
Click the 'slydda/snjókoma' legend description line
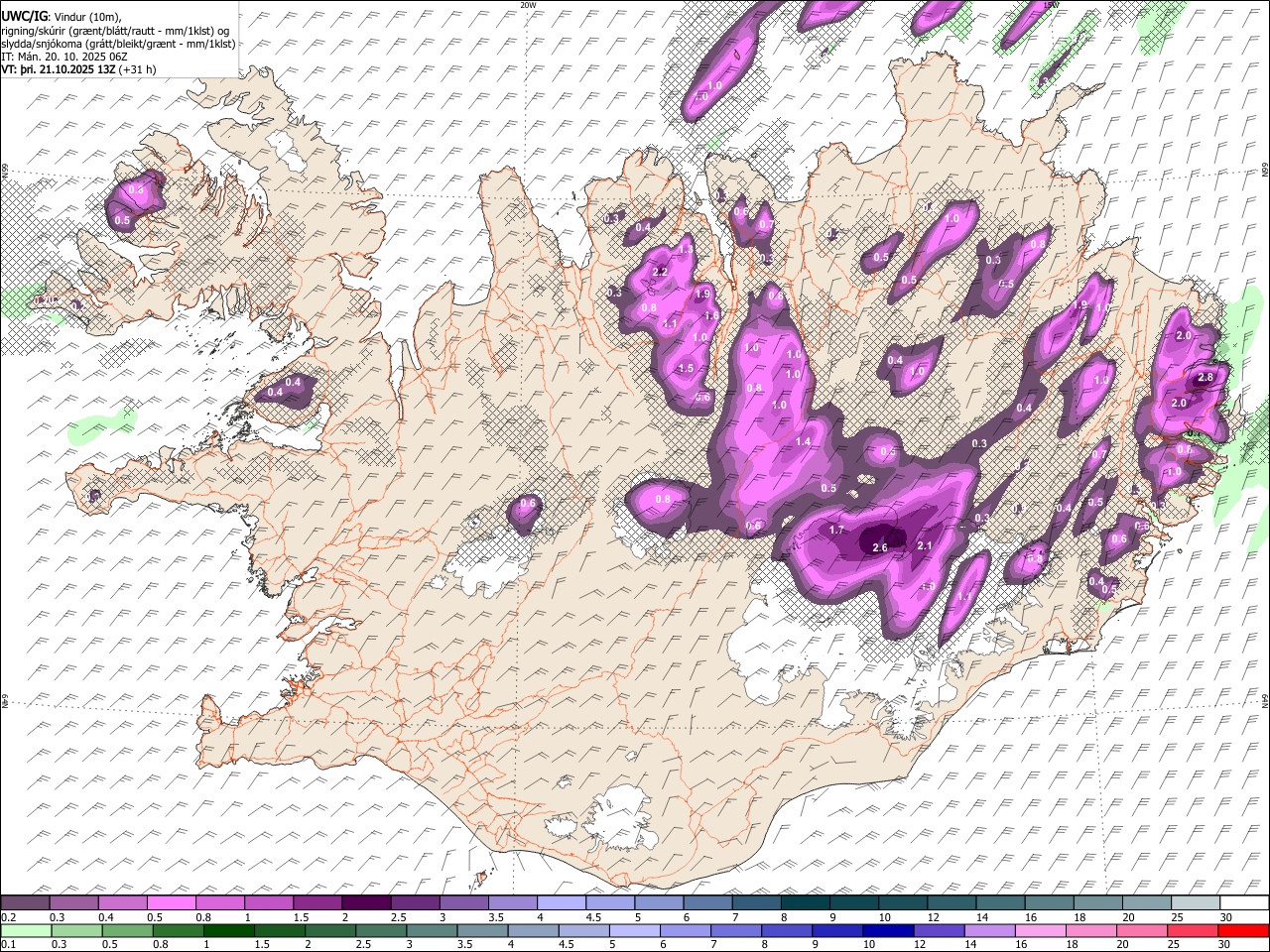[x=119, y=44]
